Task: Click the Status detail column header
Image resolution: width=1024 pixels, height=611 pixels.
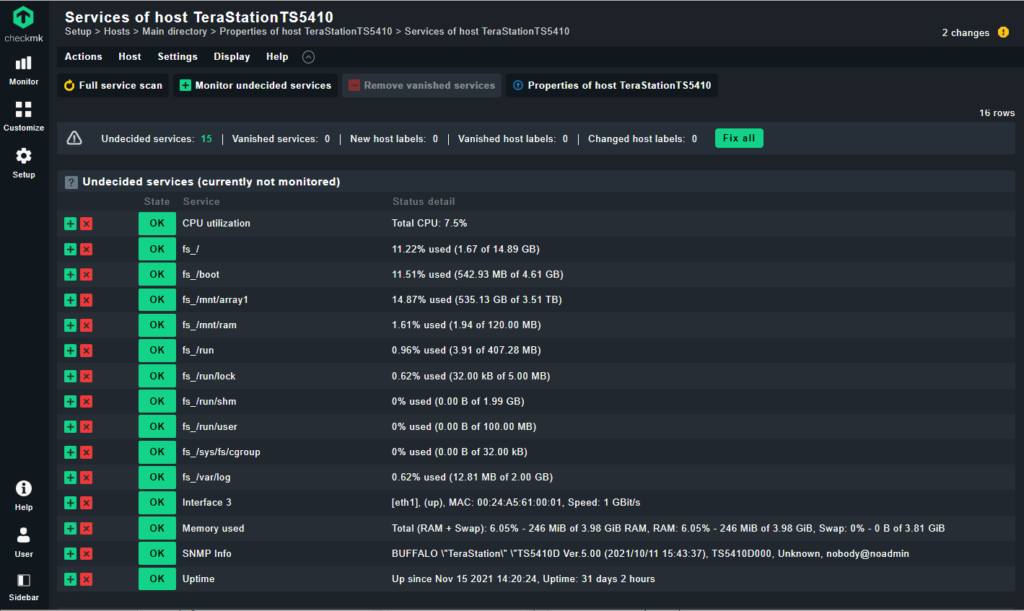Action: click(423, 202)
